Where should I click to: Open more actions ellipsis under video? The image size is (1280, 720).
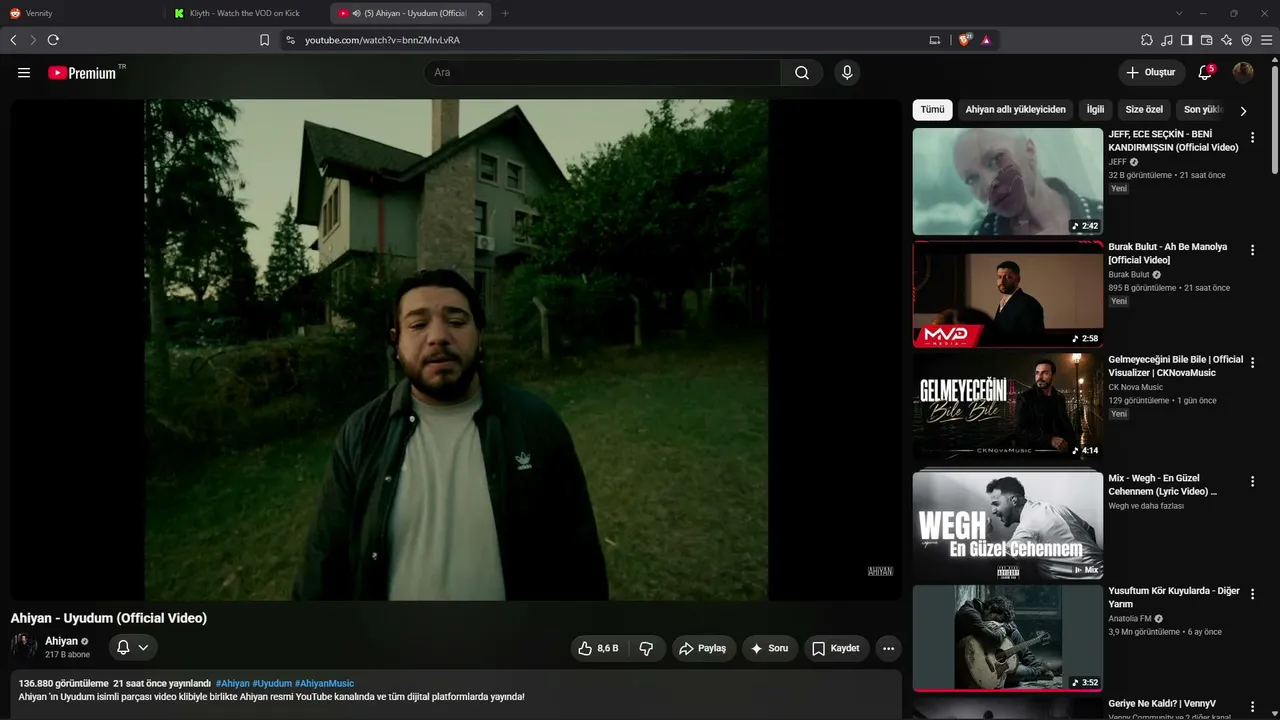pos(888,648)
